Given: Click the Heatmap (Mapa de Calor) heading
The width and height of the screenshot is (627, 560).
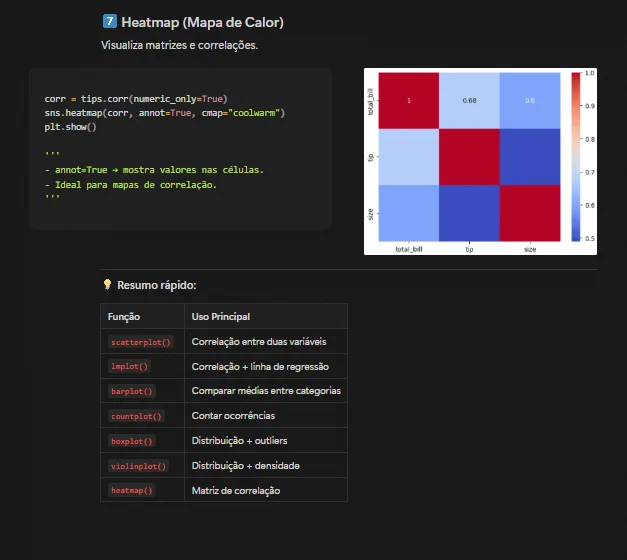Looking at the screenshot, I should tap(202, 22).
